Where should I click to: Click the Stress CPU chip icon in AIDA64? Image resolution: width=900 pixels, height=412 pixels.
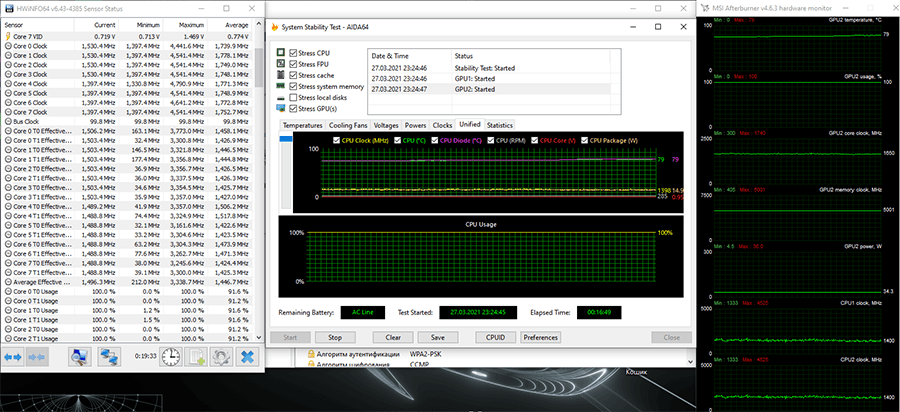(x=281, y=53)
